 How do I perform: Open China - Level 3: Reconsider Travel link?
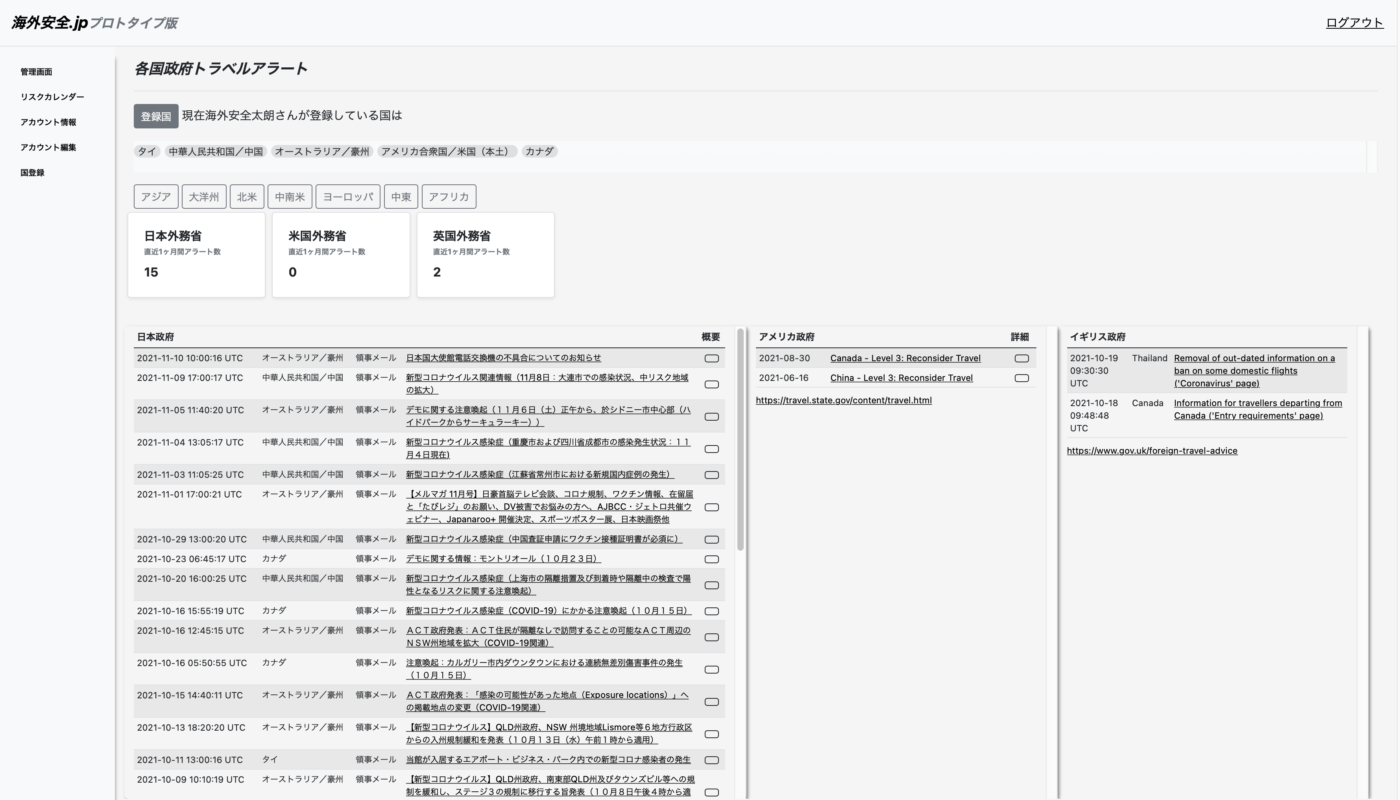click(901, 378)
